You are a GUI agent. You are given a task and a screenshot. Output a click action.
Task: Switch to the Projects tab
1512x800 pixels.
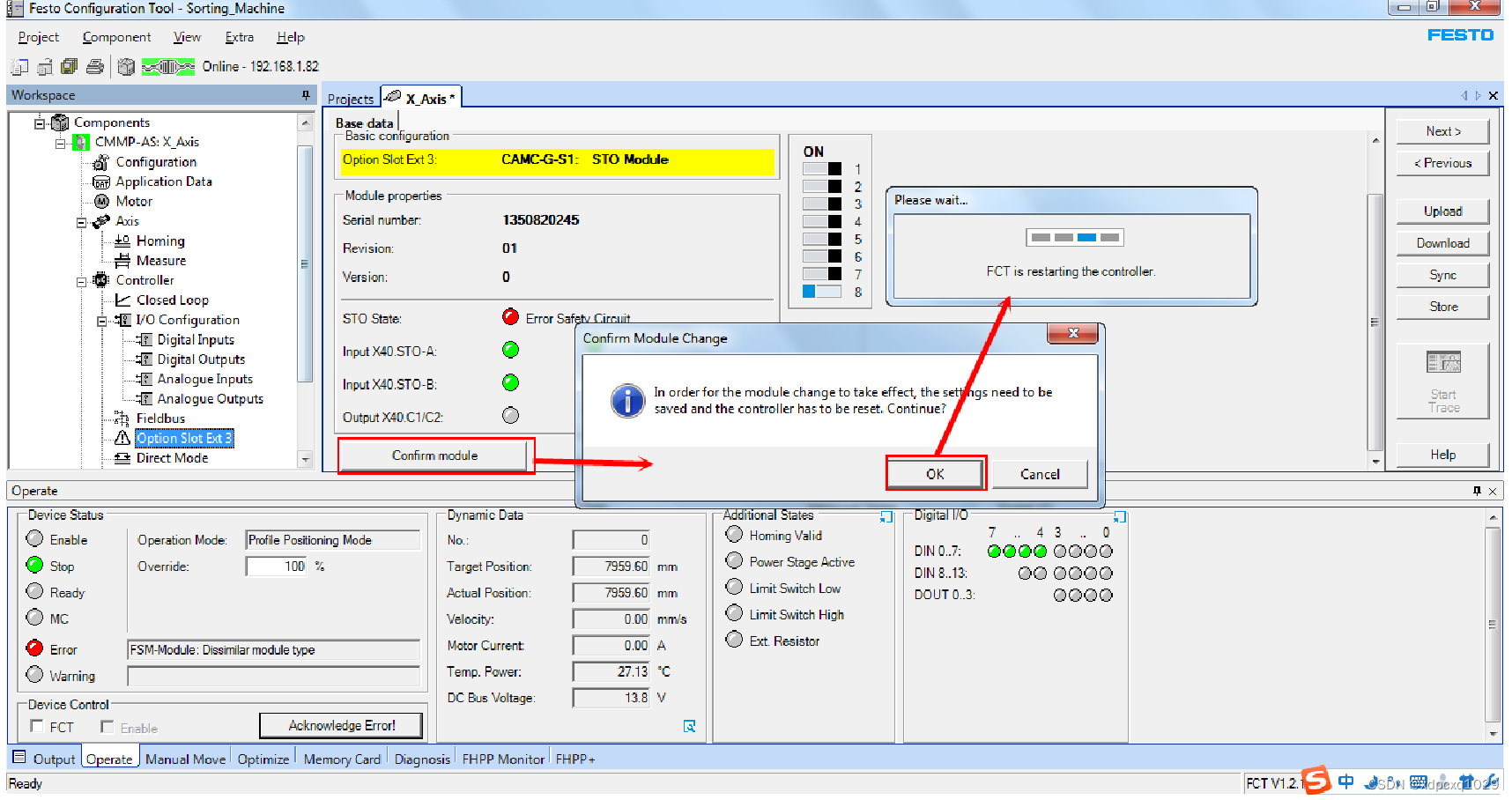click(351, 99)
